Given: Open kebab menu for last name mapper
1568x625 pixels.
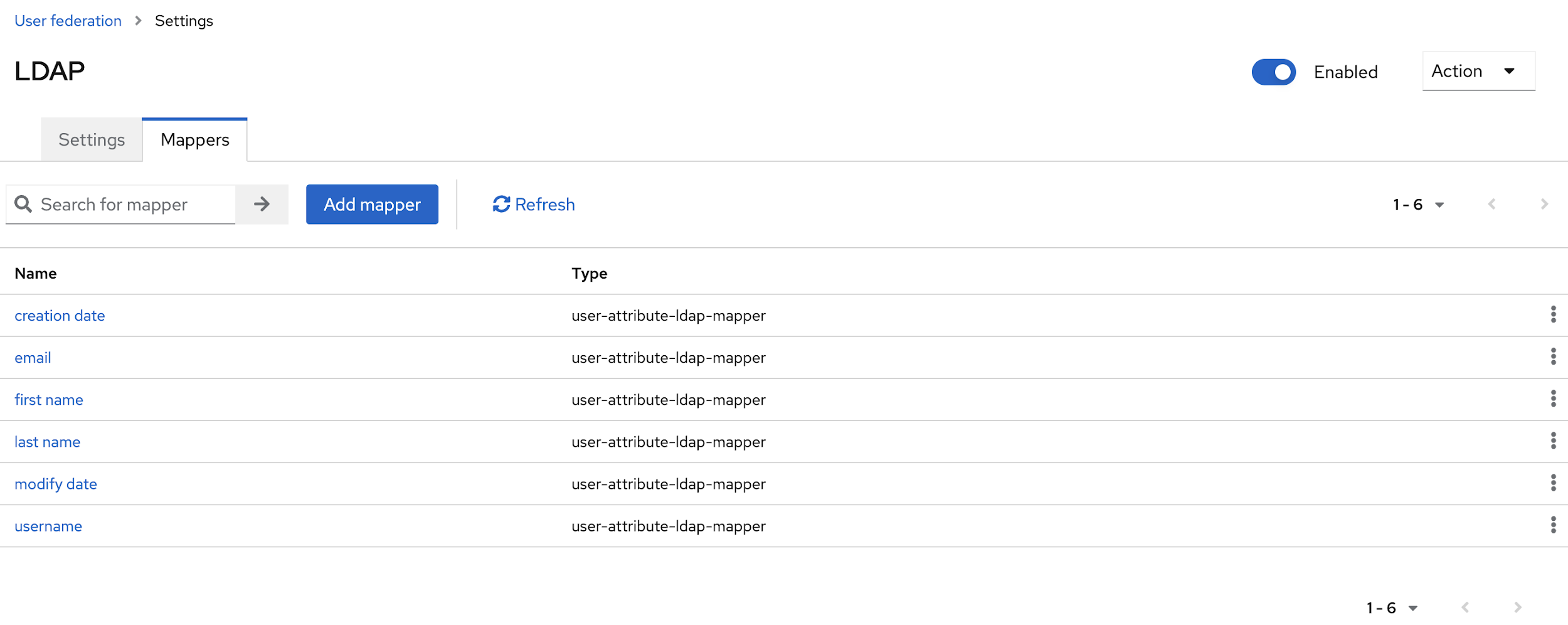Looking at the screenshot, I should click(x=1553, y=441).
